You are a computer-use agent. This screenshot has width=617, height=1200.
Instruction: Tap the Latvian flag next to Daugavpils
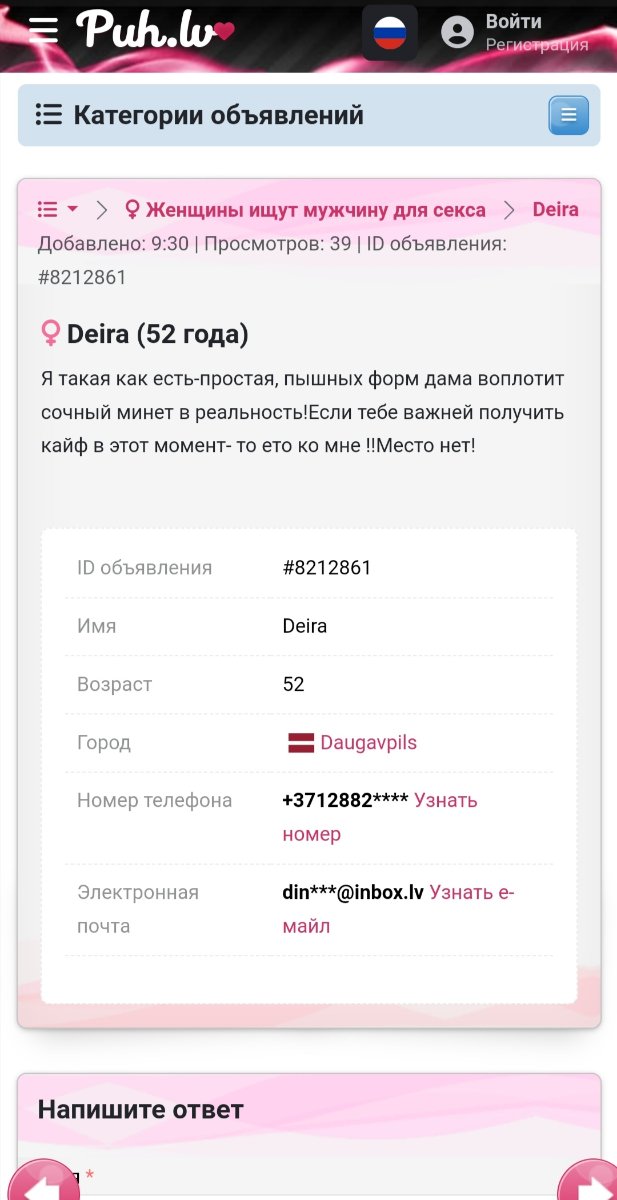click(301, 743)
